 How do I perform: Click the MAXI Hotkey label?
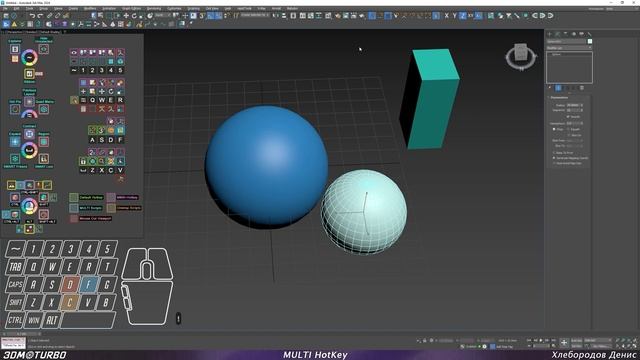pyautogui.click(x=127, y=198)
